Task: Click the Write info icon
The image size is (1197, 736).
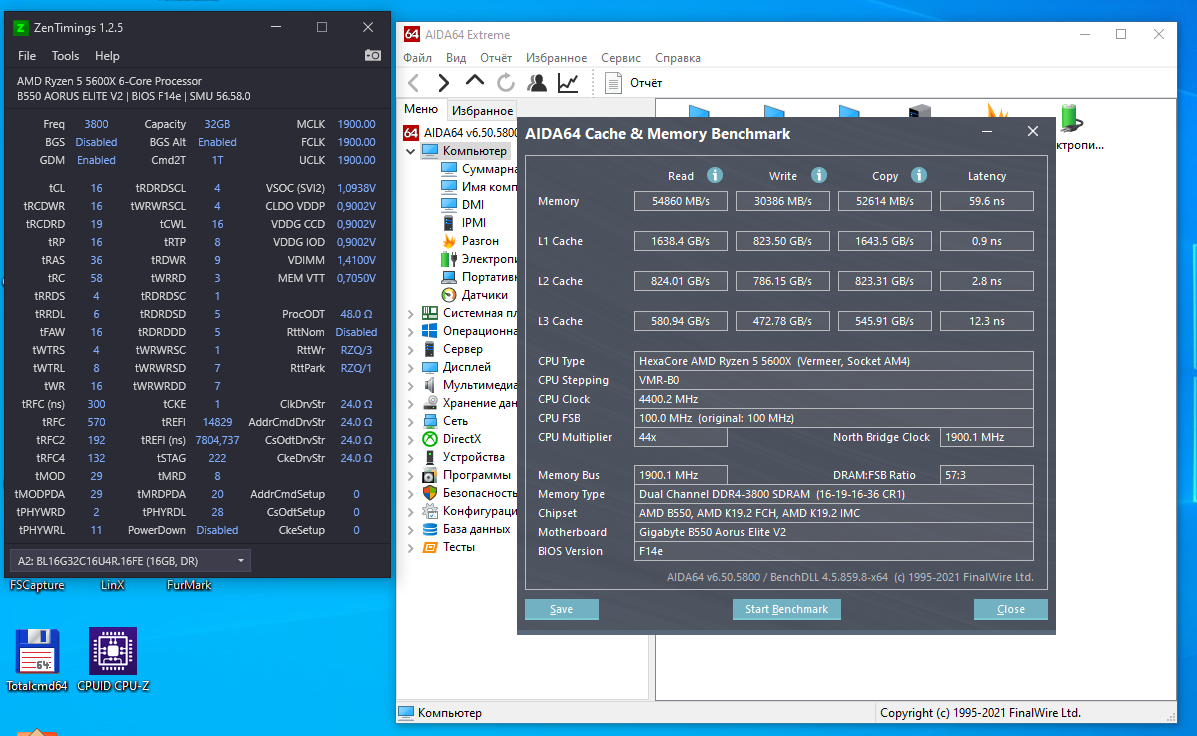Action: [x=818, y=175]
